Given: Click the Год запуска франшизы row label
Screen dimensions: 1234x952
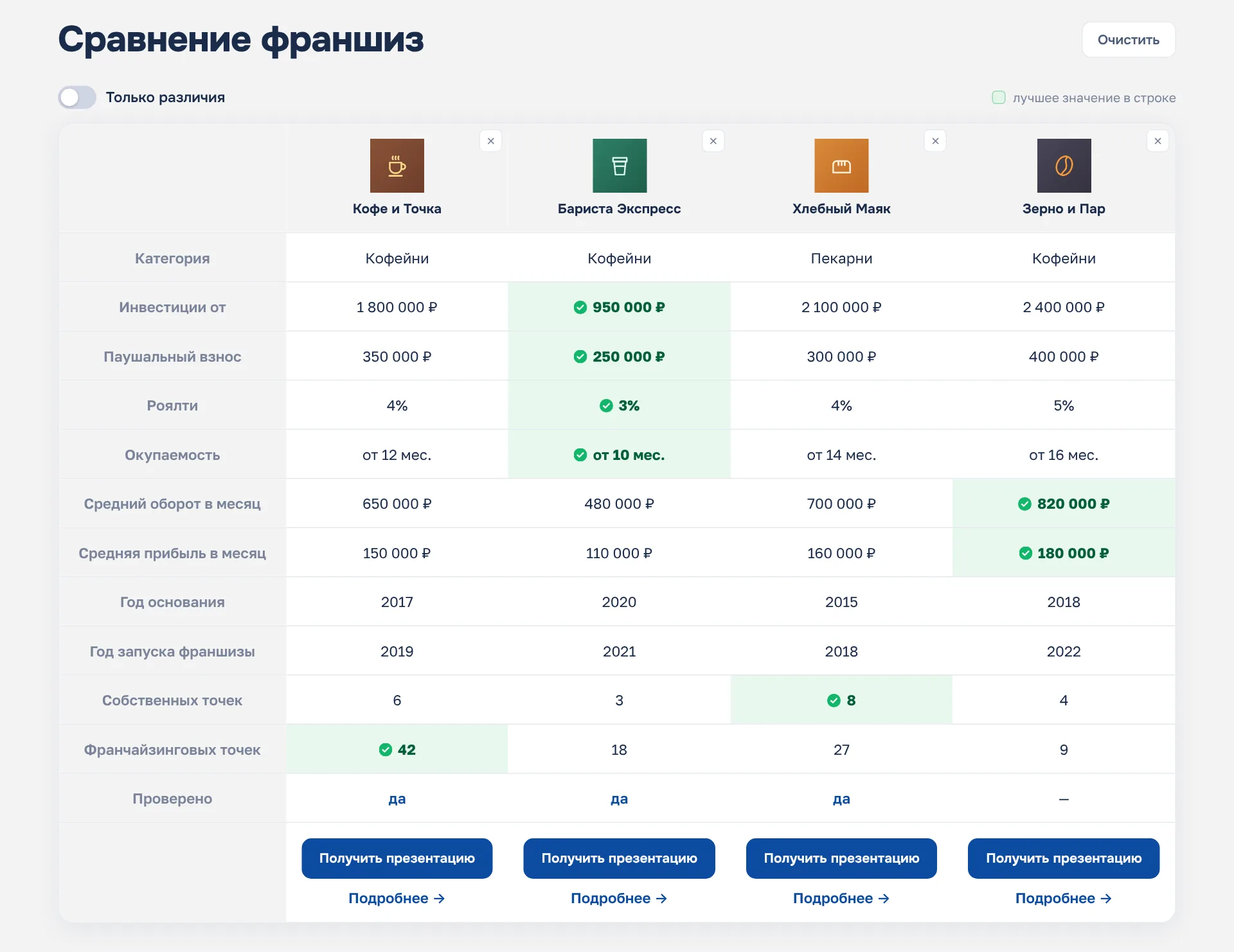Looking at the screenshot, I should tap(172, 651).
